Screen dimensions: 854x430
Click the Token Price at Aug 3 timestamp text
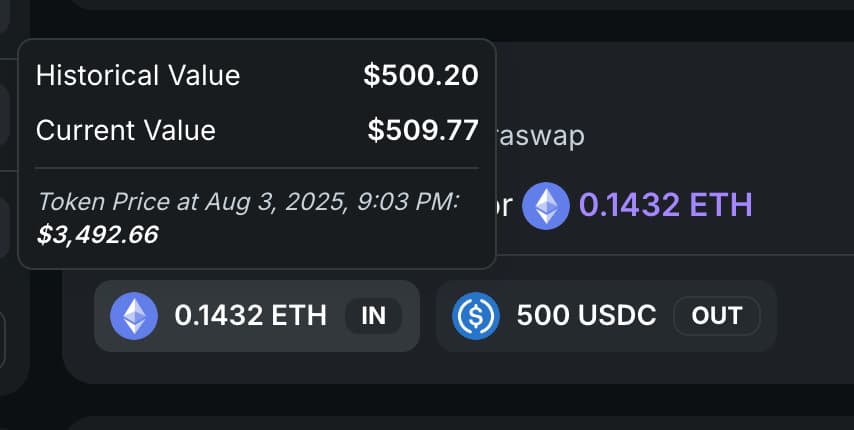(x=247, y=201)
